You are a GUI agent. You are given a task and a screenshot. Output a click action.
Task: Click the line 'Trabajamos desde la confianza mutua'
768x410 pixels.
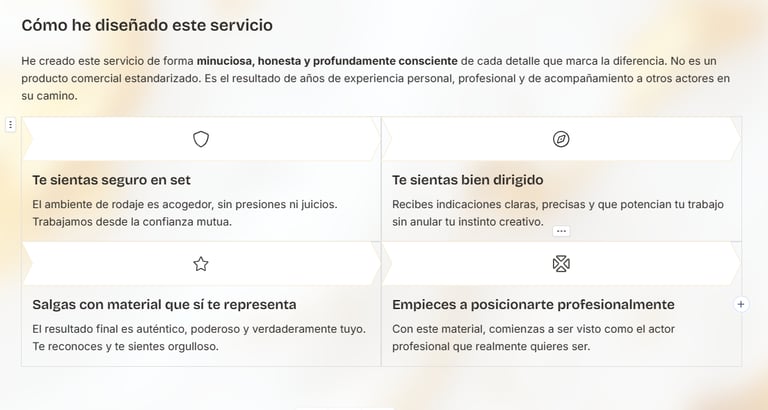tap(132, 222)
